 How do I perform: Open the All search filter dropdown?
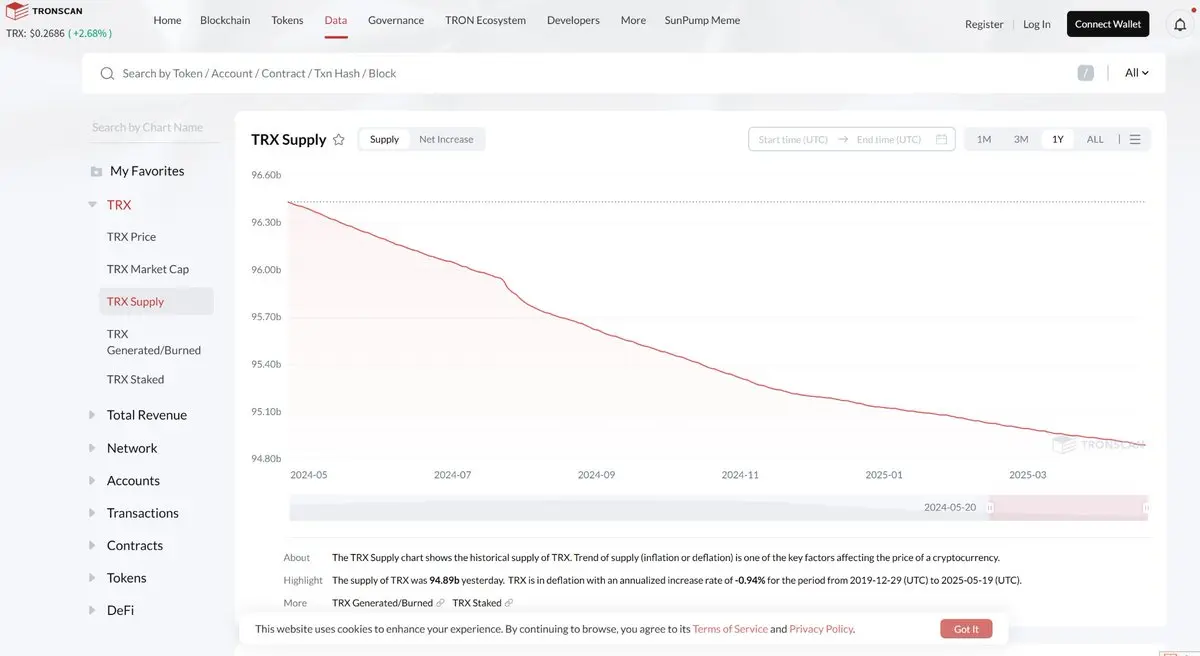[x=1137, y=73]
